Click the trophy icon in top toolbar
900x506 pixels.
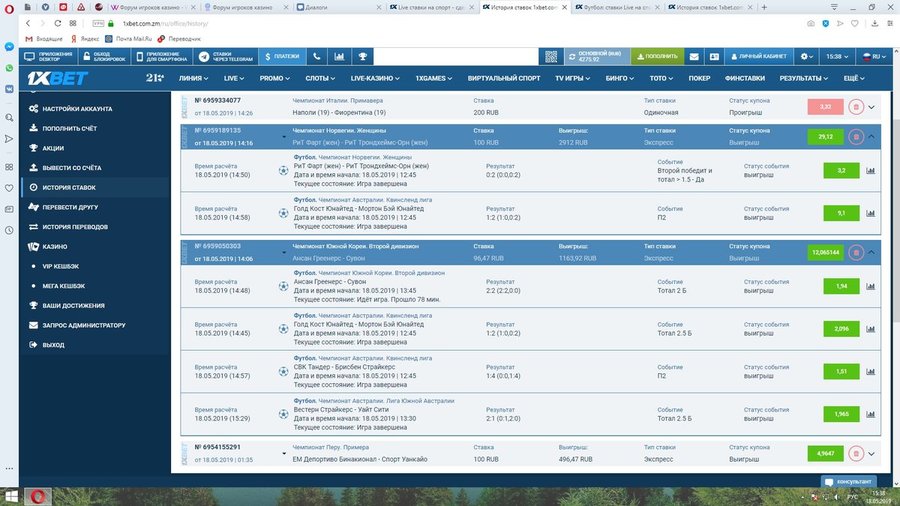pyautogui.click(x=336, y=57)
